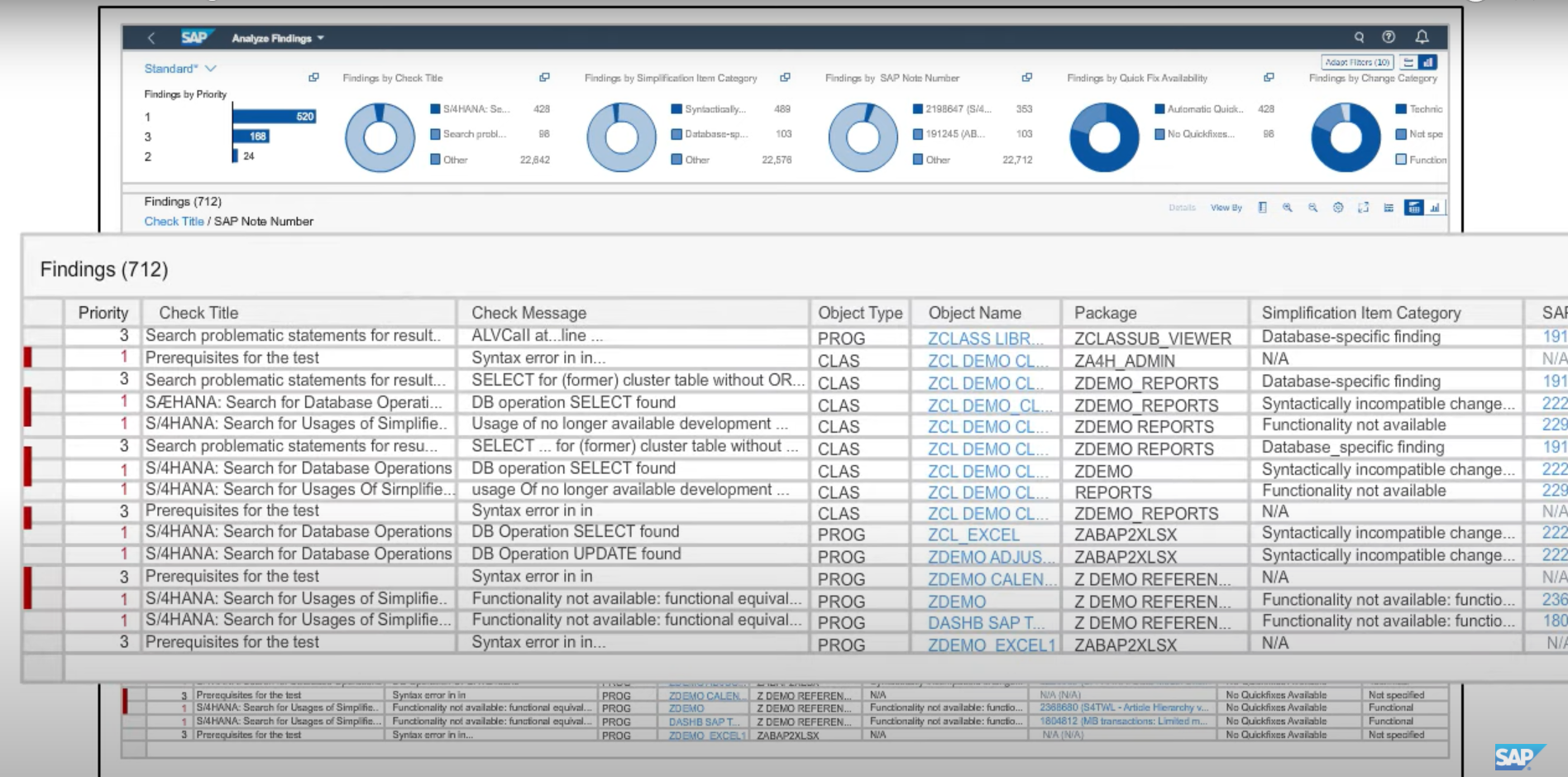Open the search using the magnifier icon
Screen dimensions: 1568x777
(x=1360, y=37)
